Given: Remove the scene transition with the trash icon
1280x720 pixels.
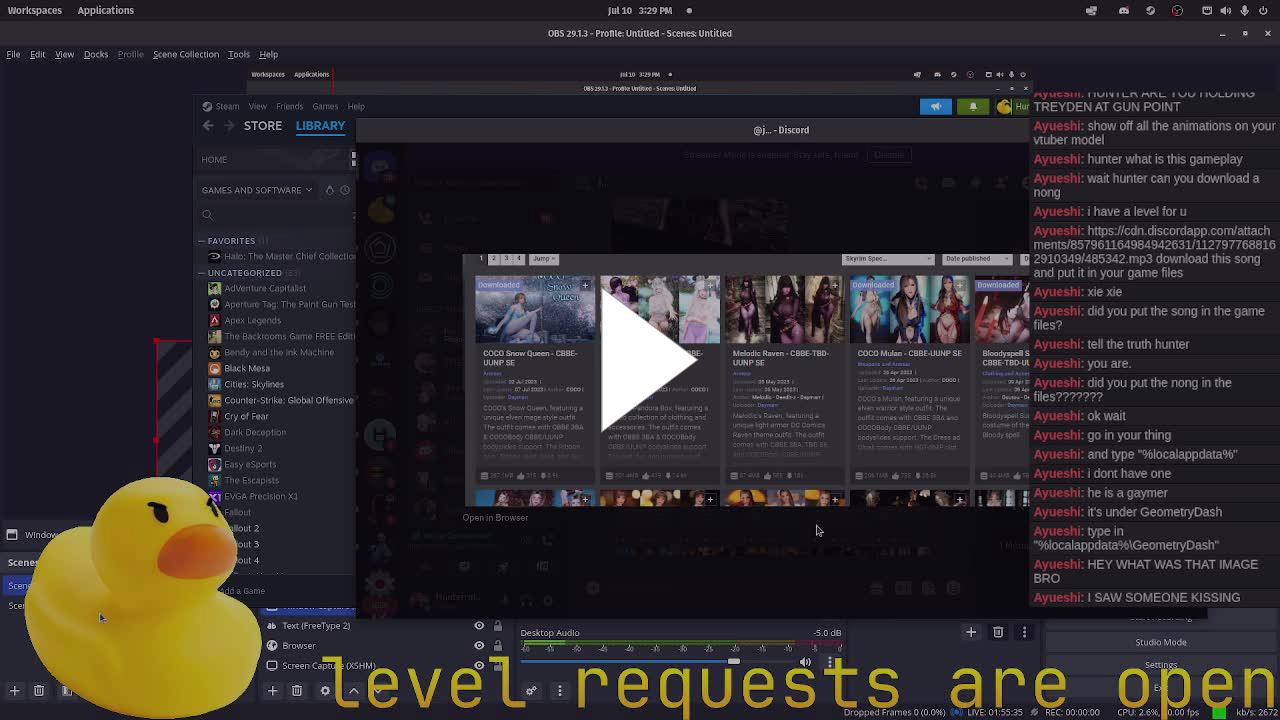Looking at the screenshot, I should tap(998, 632).
